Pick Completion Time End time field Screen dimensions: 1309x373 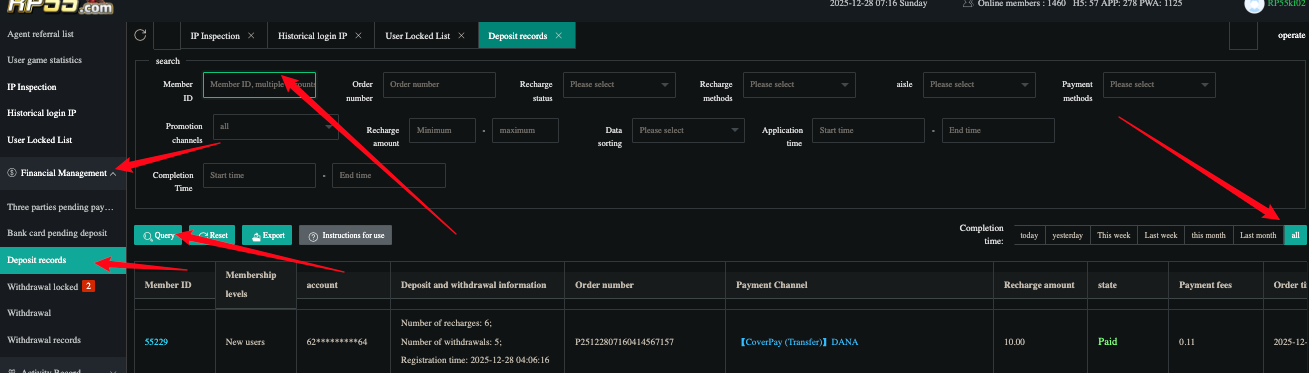(x=389, y=176)
